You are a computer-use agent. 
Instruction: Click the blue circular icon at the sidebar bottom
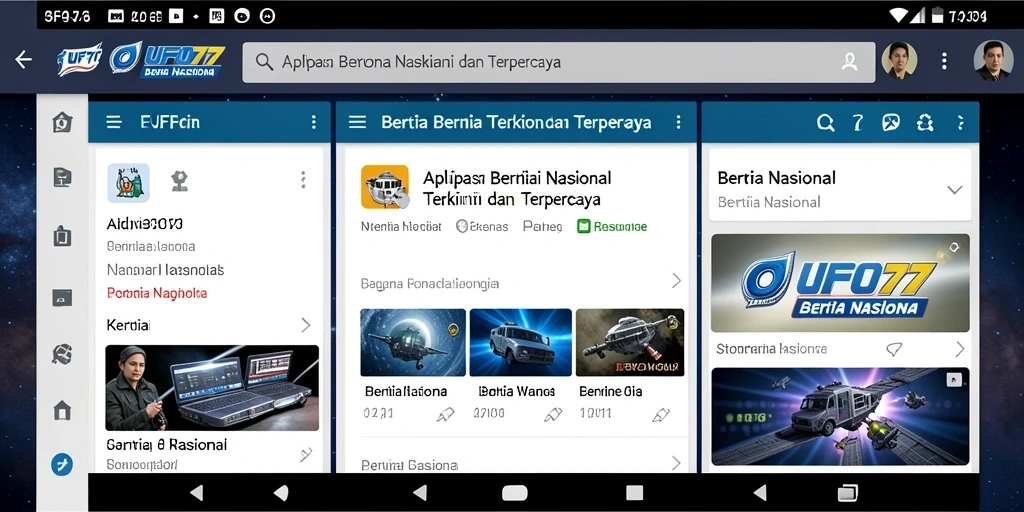tap(62, 464)
